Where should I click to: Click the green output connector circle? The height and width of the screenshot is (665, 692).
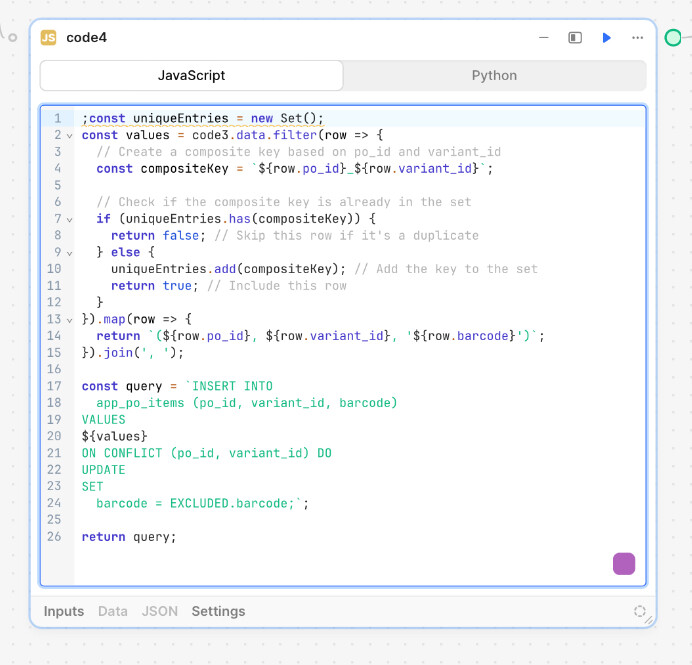pos(673,38)
